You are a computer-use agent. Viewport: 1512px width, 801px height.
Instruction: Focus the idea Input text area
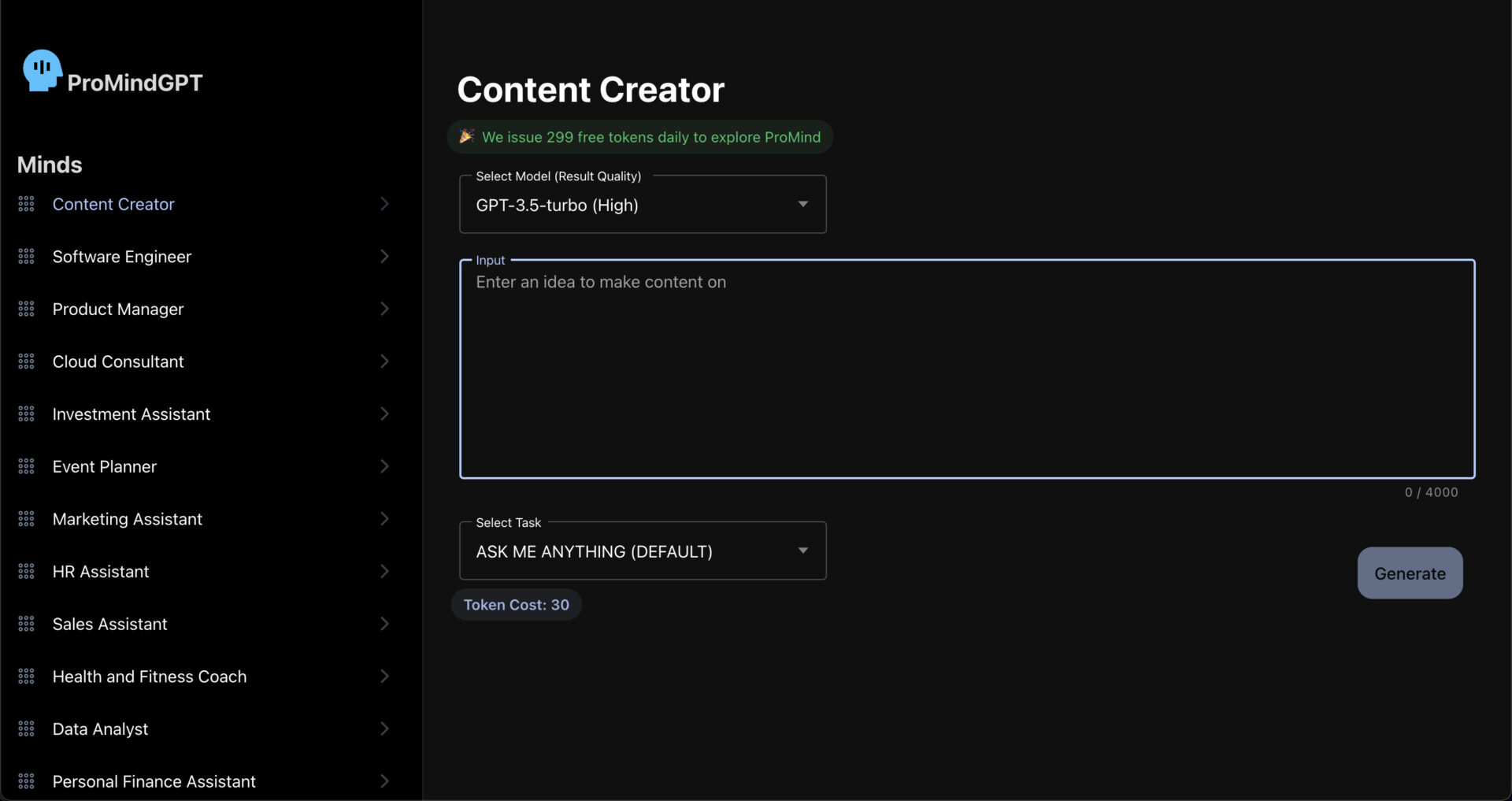click(967, 369)
